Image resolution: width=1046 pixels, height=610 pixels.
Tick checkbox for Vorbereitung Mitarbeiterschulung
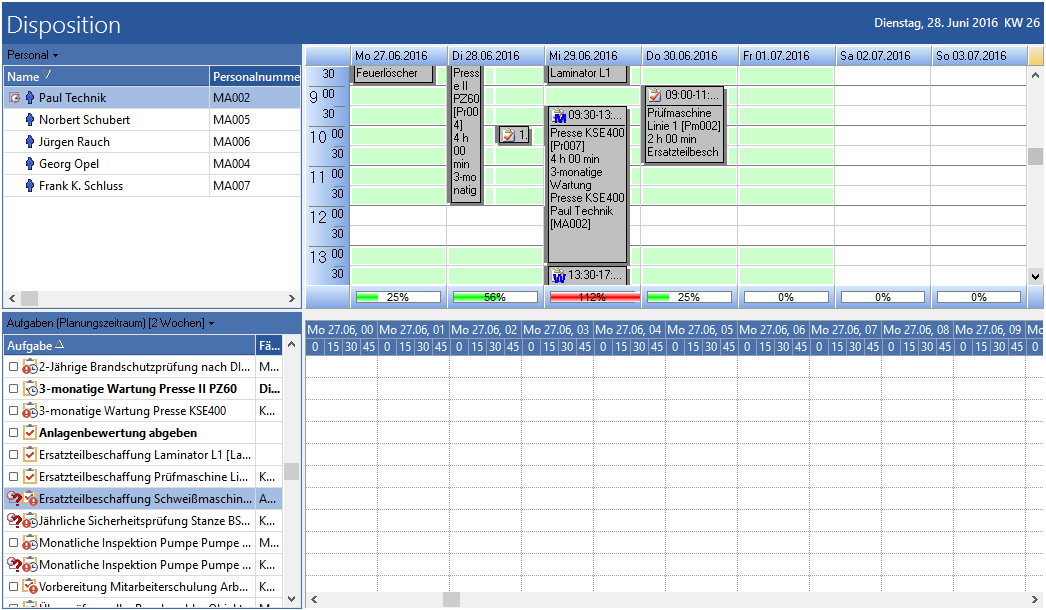(13, 587)
